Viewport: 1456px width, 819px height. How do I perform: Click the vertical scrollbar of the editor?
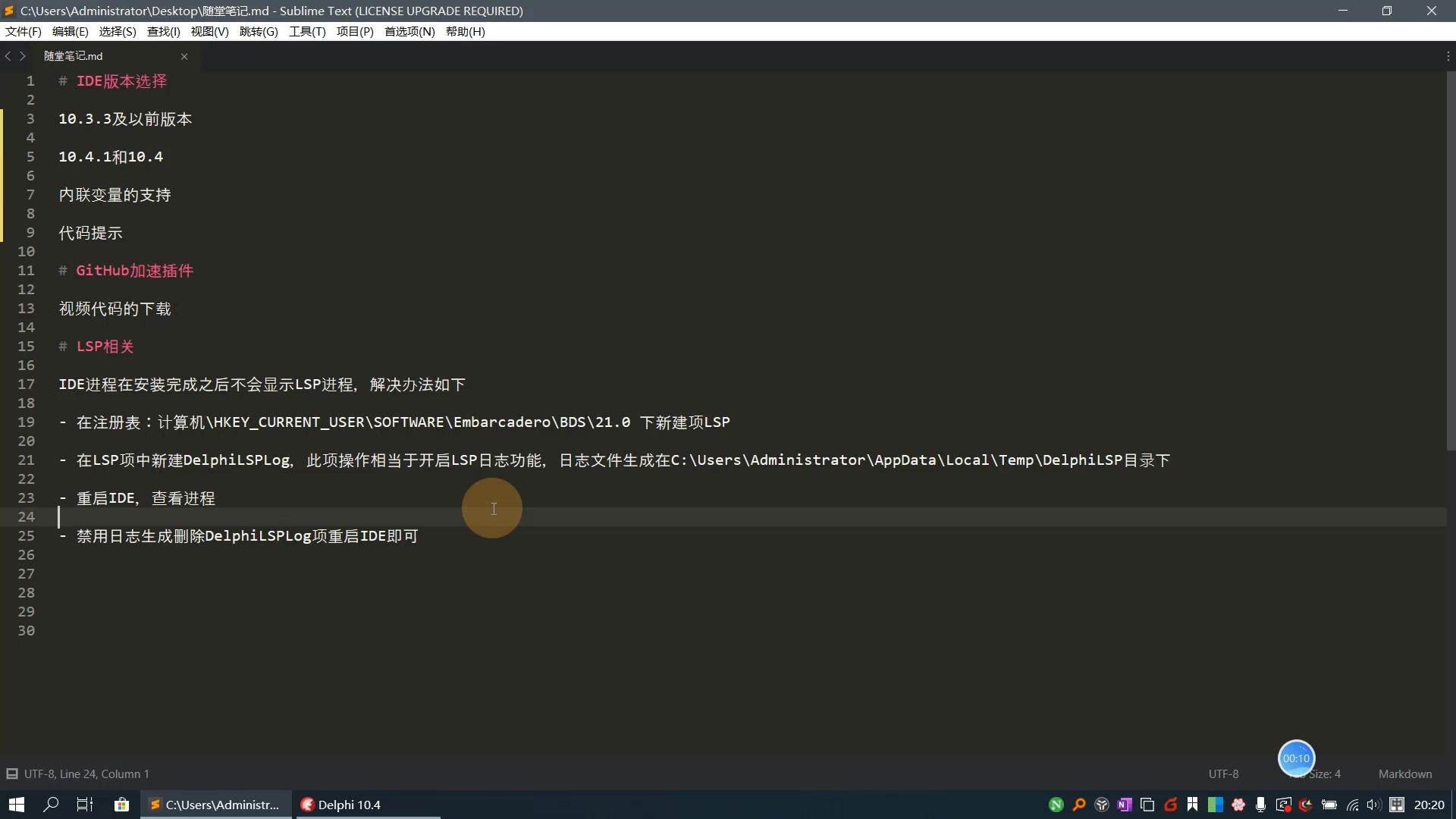click(1451, 262)
